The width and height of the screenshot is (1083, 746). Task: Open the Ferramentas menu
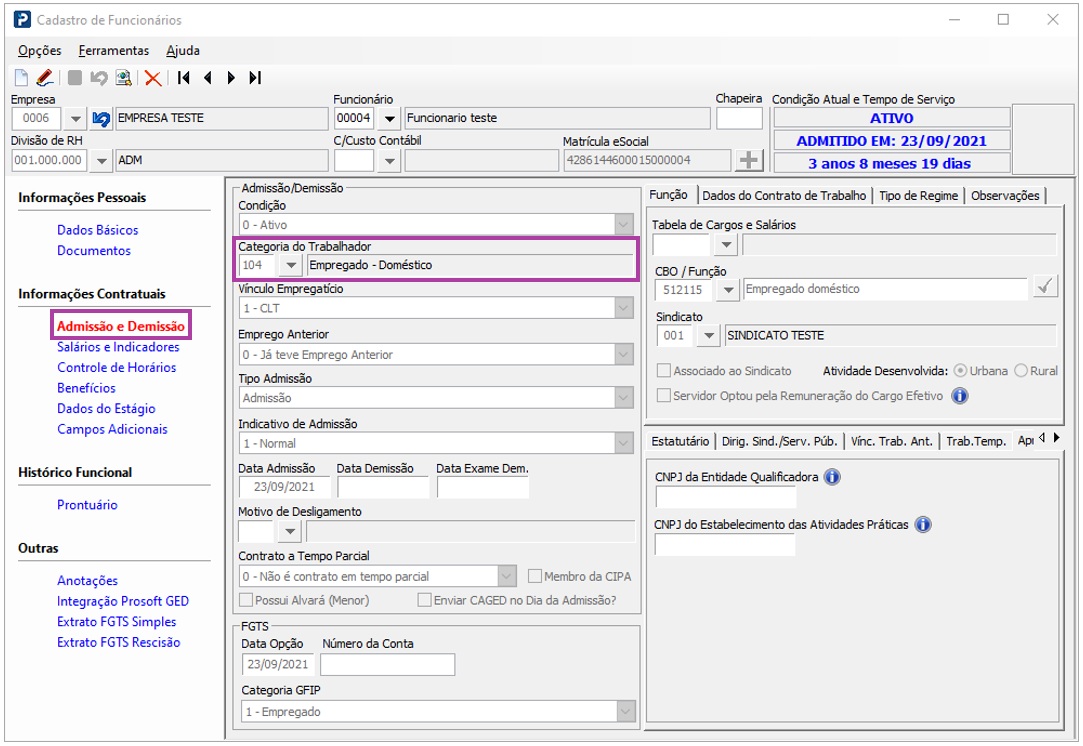(x=114, y=50)
